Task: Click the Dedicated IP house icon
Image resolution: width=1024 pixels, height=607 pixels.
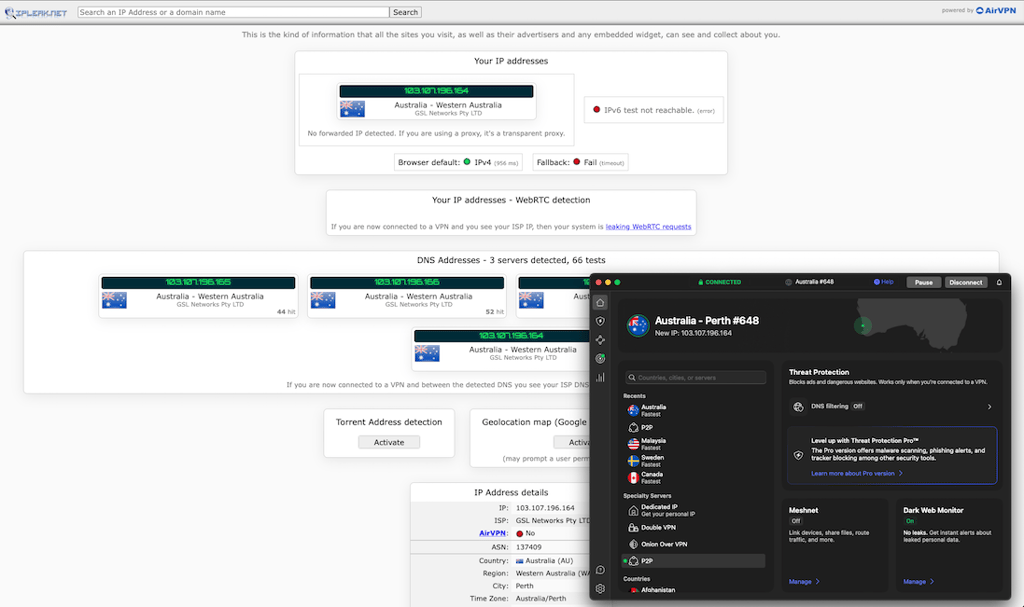Action: 633,510
